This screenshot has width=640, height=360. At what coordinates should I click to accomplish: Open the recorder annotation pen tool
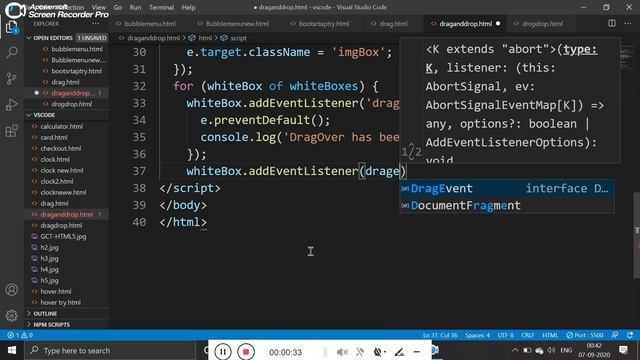click(x=399, y=352)
